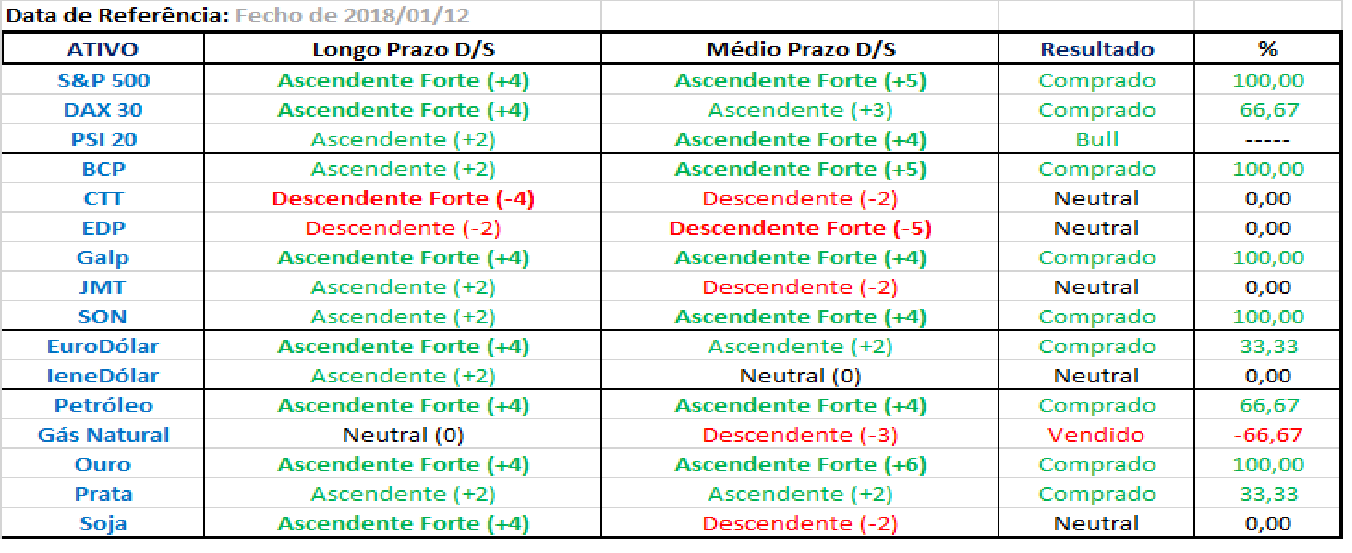Select the Galp asset name
Image resolution: width=1352 pixels, height=553 pixels.
click(103, 258)
